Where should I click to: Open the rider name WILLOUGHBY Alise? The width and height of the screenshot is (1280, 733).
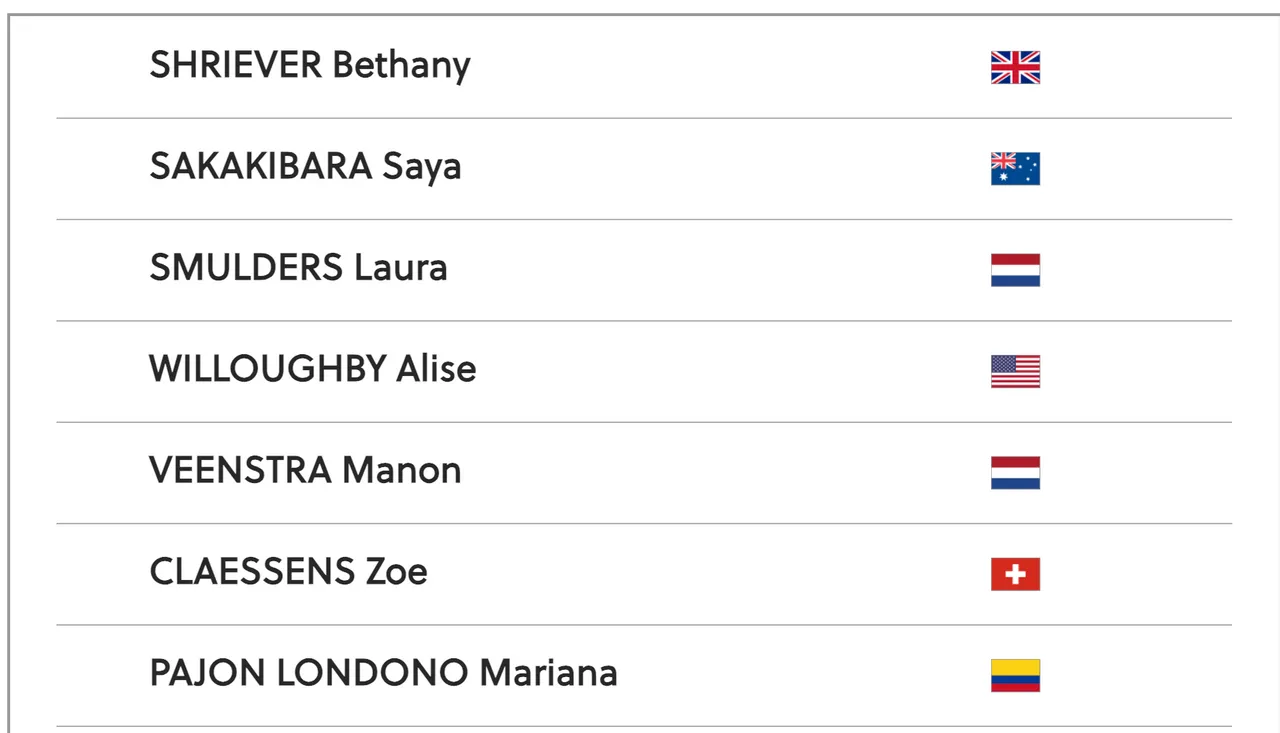(x=312, y=369)
